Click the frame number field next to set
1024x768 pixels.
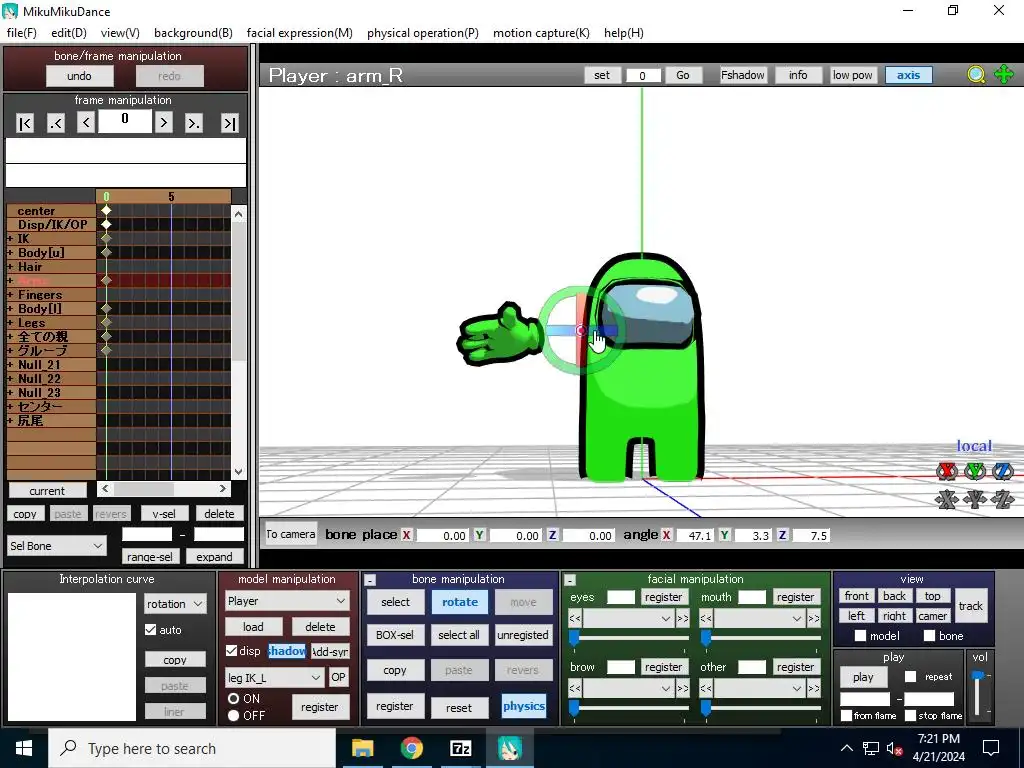[x=643, y=76]
